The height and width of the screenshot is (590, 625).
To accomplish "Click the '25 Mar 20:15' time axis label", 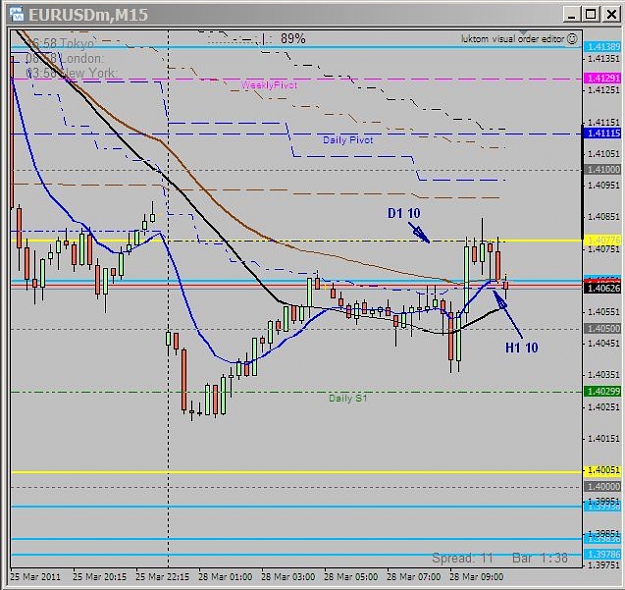I will coord(100,577).
